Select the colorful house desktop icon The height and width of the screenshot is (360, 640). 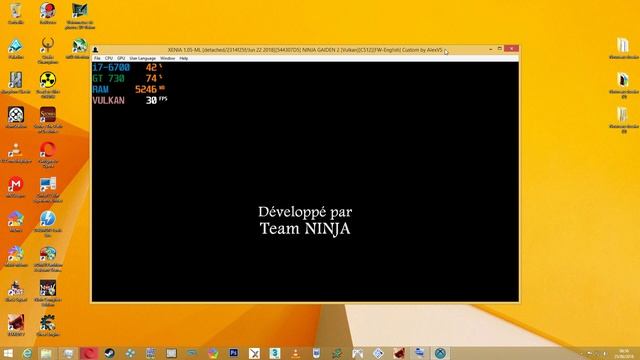click(16, 222)
